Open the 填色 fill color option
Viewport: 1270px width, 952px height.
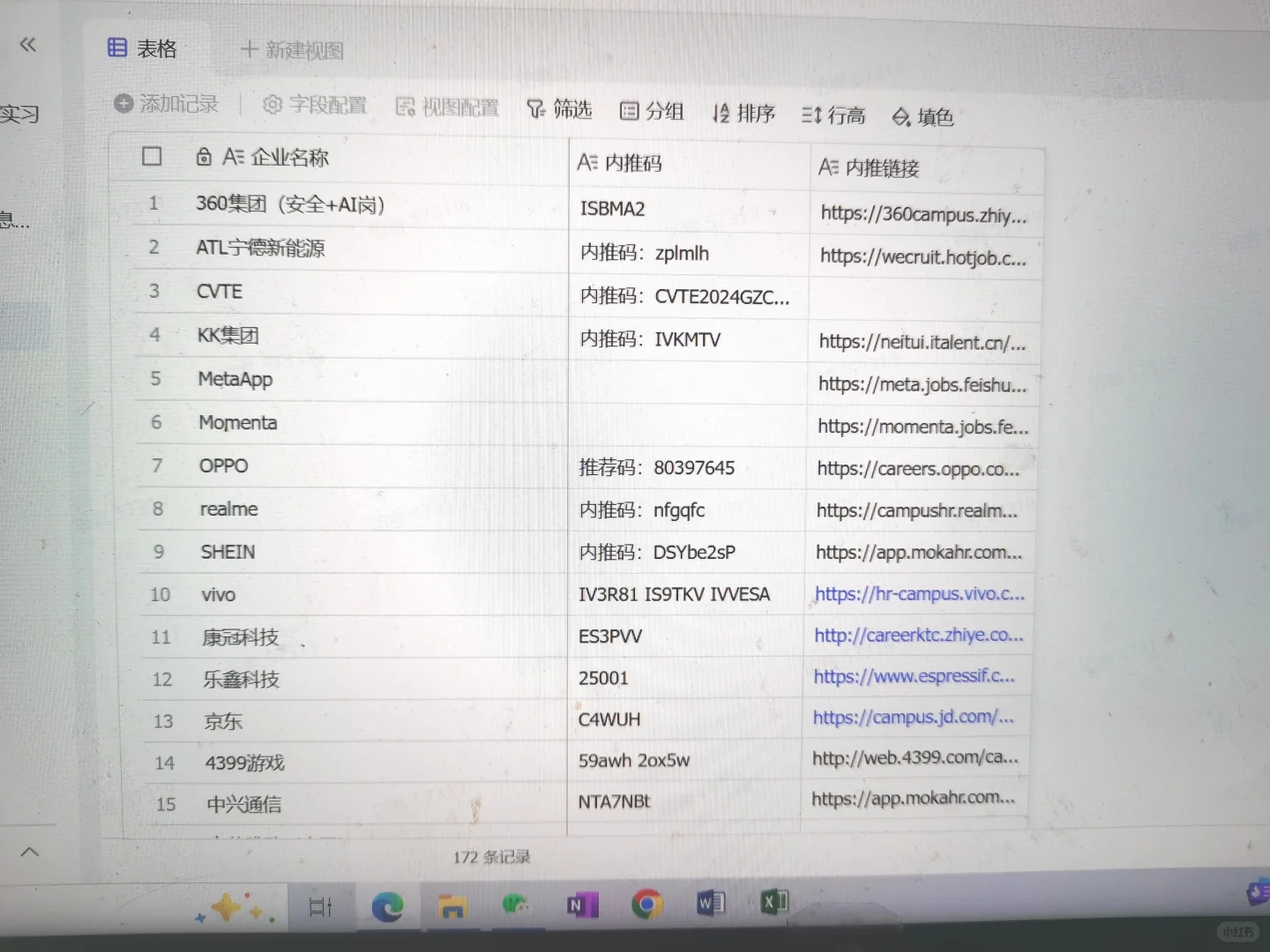pos(923,116)
